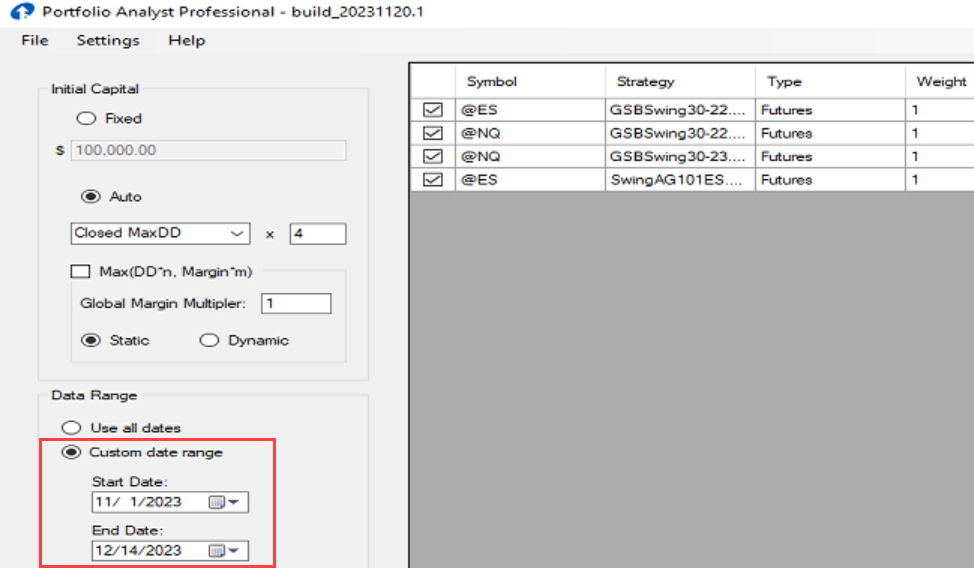
Task: Choose the Dynamic margin option
Action: tap(209, 340)
